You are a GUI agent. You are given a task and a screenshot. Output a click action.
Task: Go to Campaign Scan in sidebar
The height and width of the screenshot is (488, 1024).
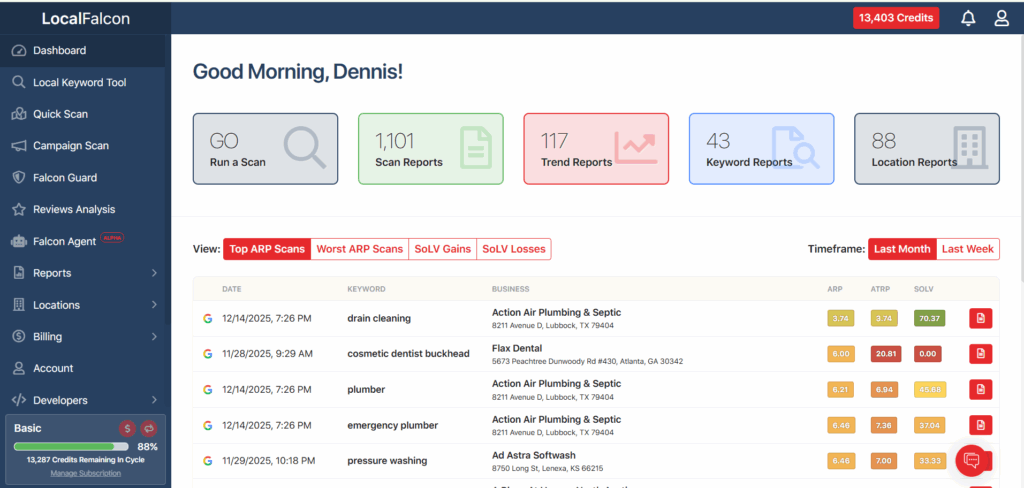pyautogui.click(x=70, y=146)
